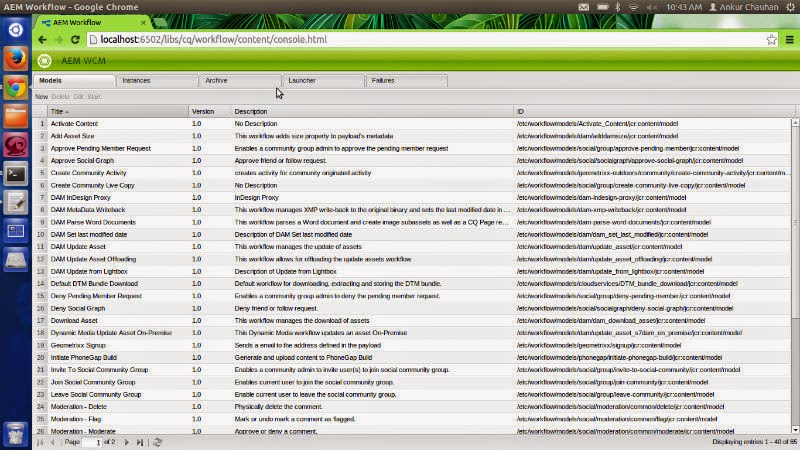Viewport: 800px width, 450px height.
Task: Select the Moderation - Flag row
Action: pos(412,419)
